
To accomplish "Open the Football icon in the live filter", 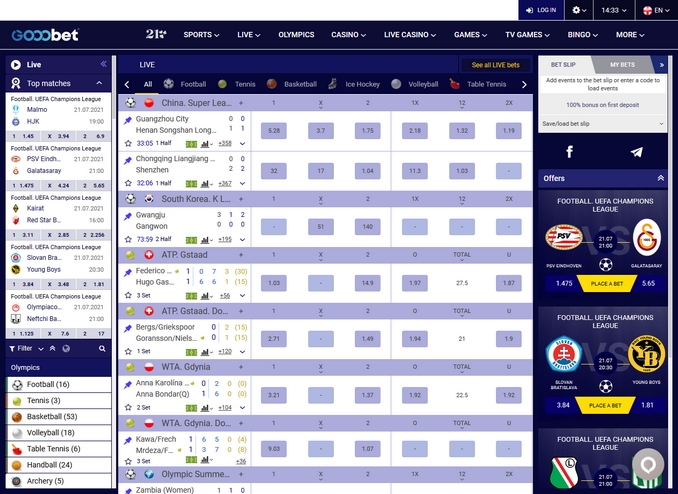I will [169, 84].
